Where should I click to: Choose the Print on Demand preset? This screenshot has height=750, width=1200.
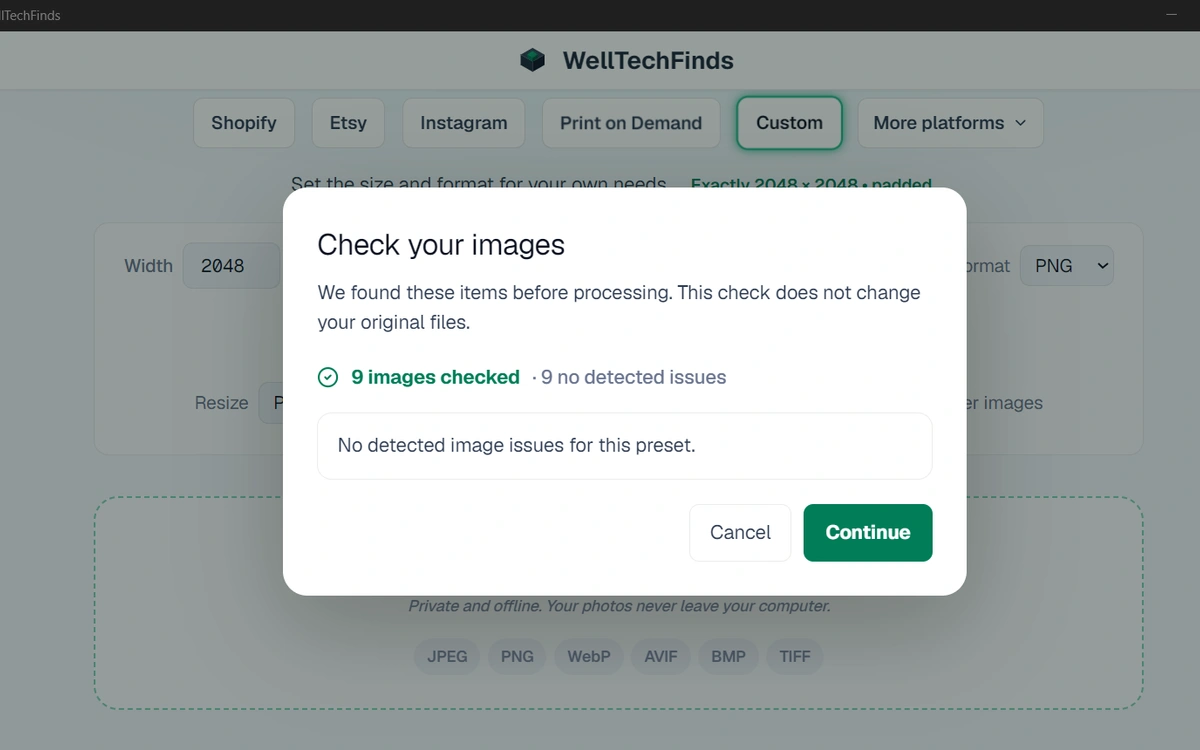pos(631,123)
